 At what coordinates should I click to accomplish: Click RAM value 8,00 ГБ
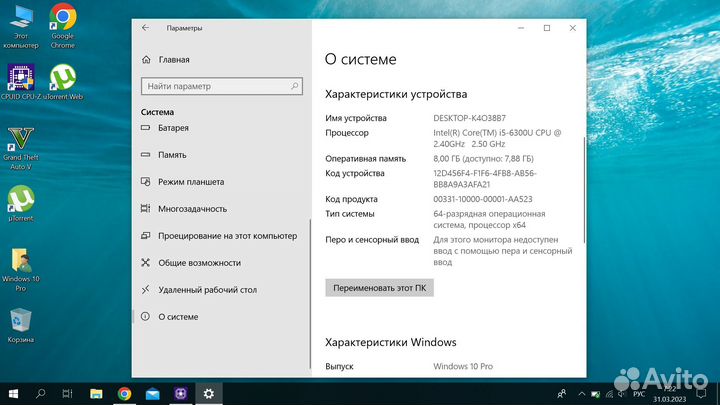click(x=483, y=158)
